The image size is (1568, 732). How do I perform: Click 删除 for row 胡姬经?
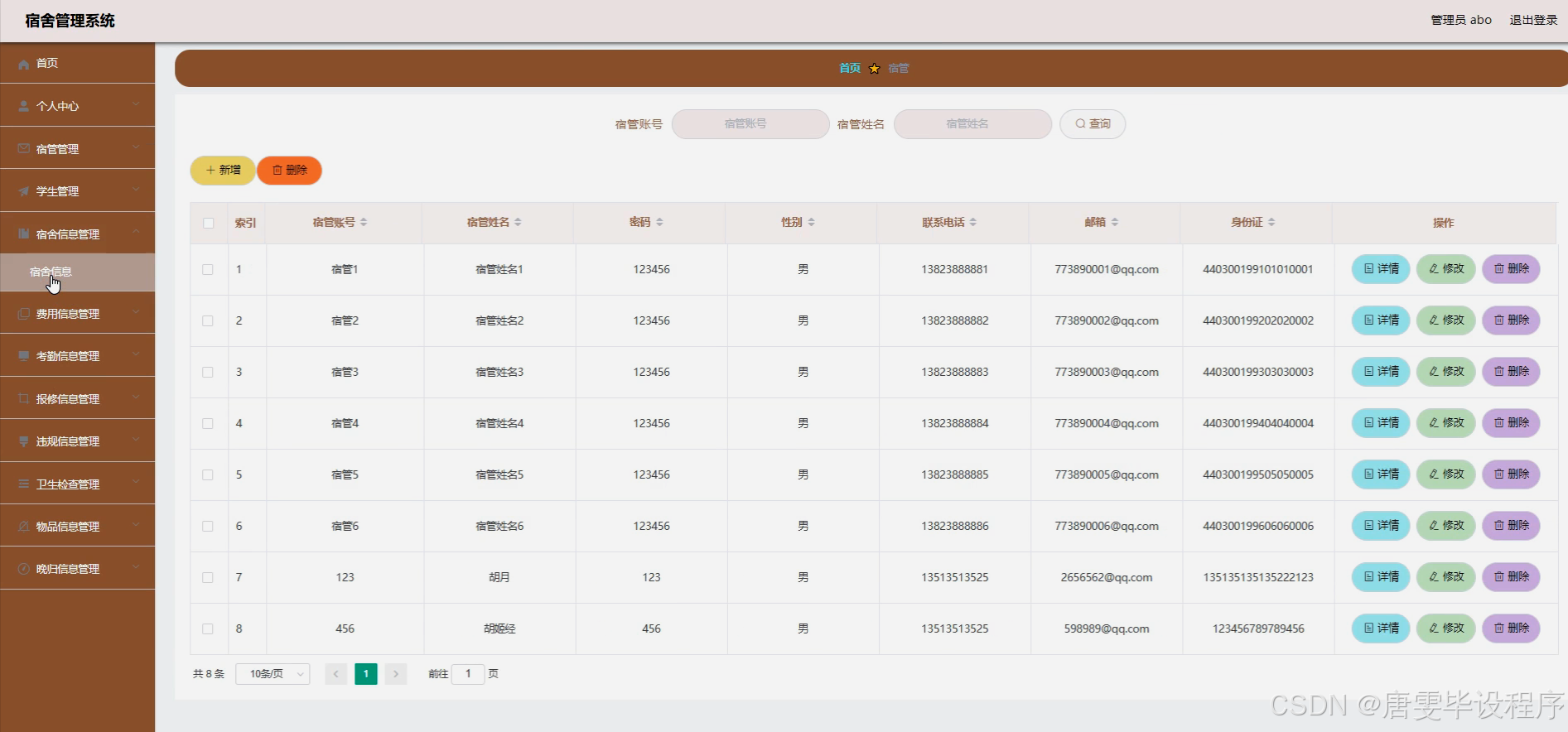pos(1511,628)
